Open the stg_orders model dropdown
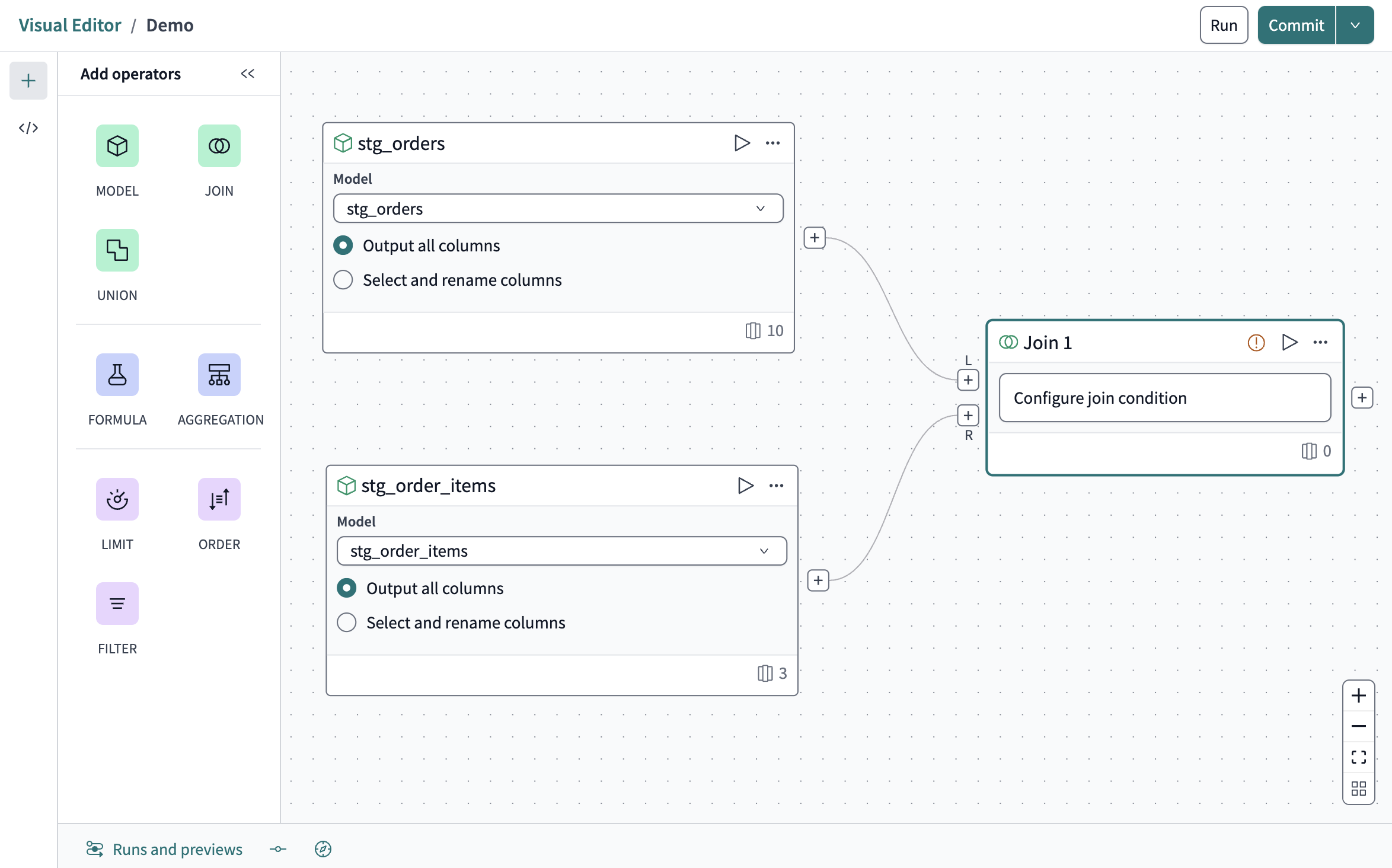Viewport: 1392px width, 868px height. pos(558,209)
